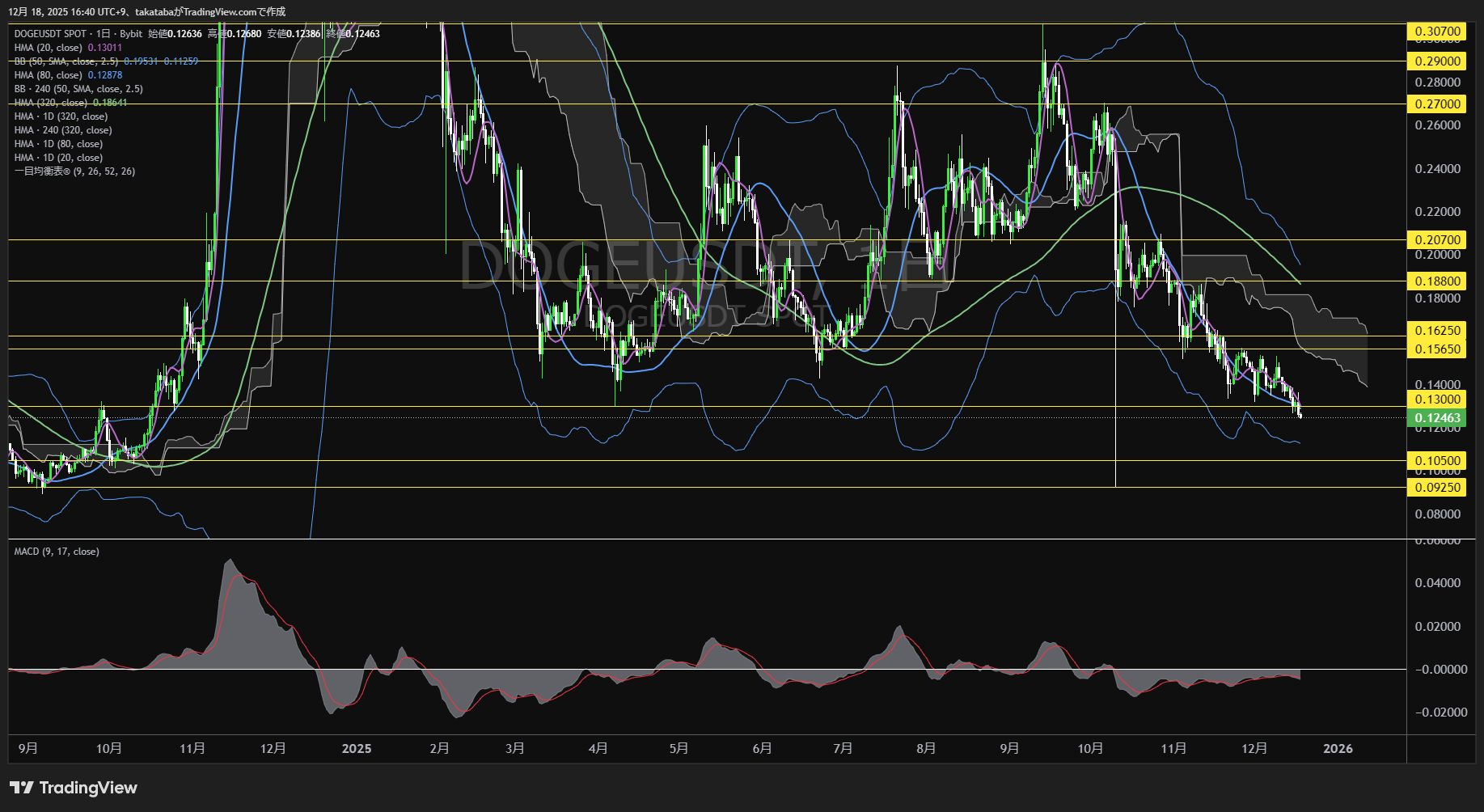
Task: Select the Ichimoku 一目均衡表 indicator legend
Action: click(74, 171)
